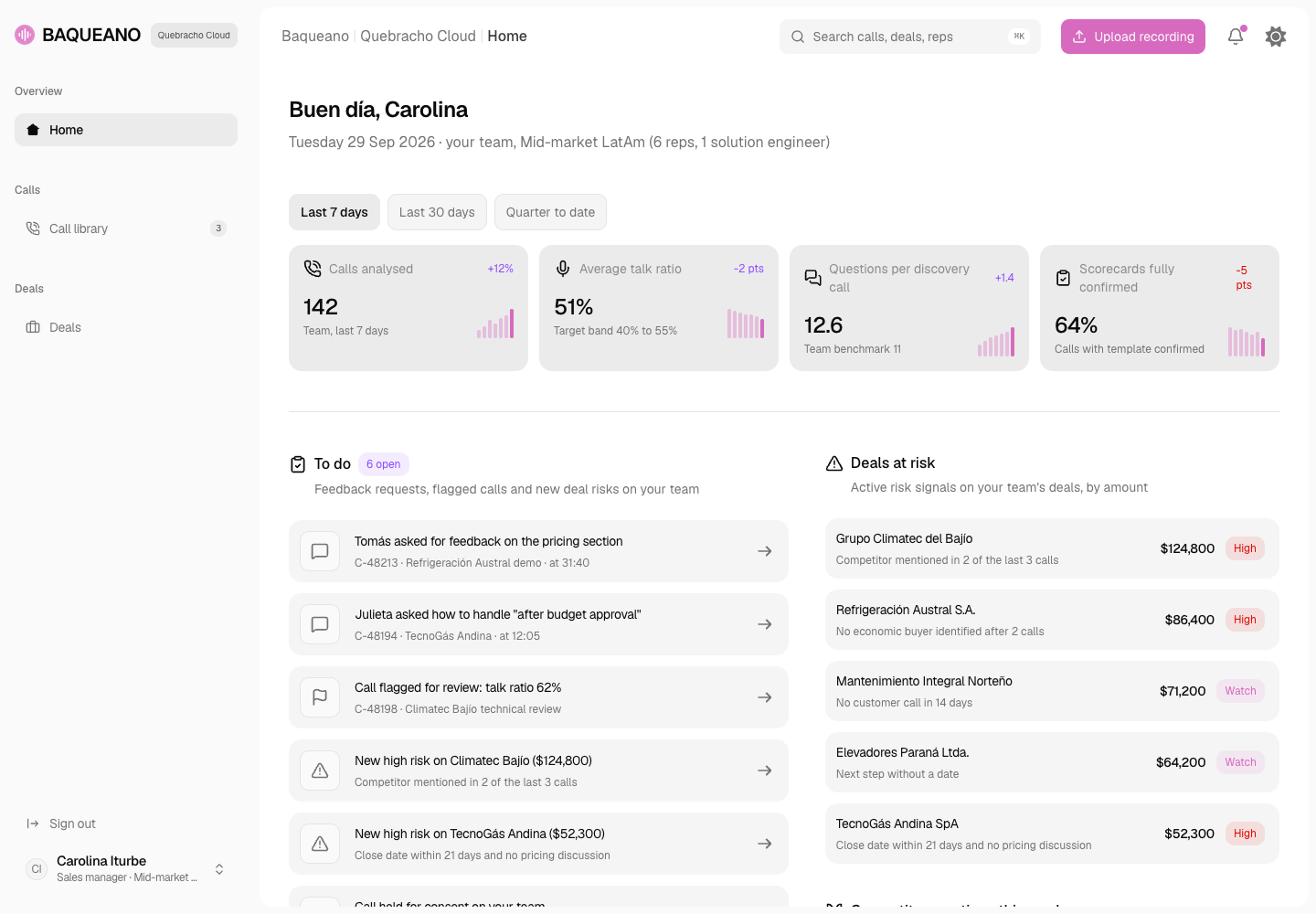
Task: Click Upload recording button
Action: click(x=1133, y=37)
